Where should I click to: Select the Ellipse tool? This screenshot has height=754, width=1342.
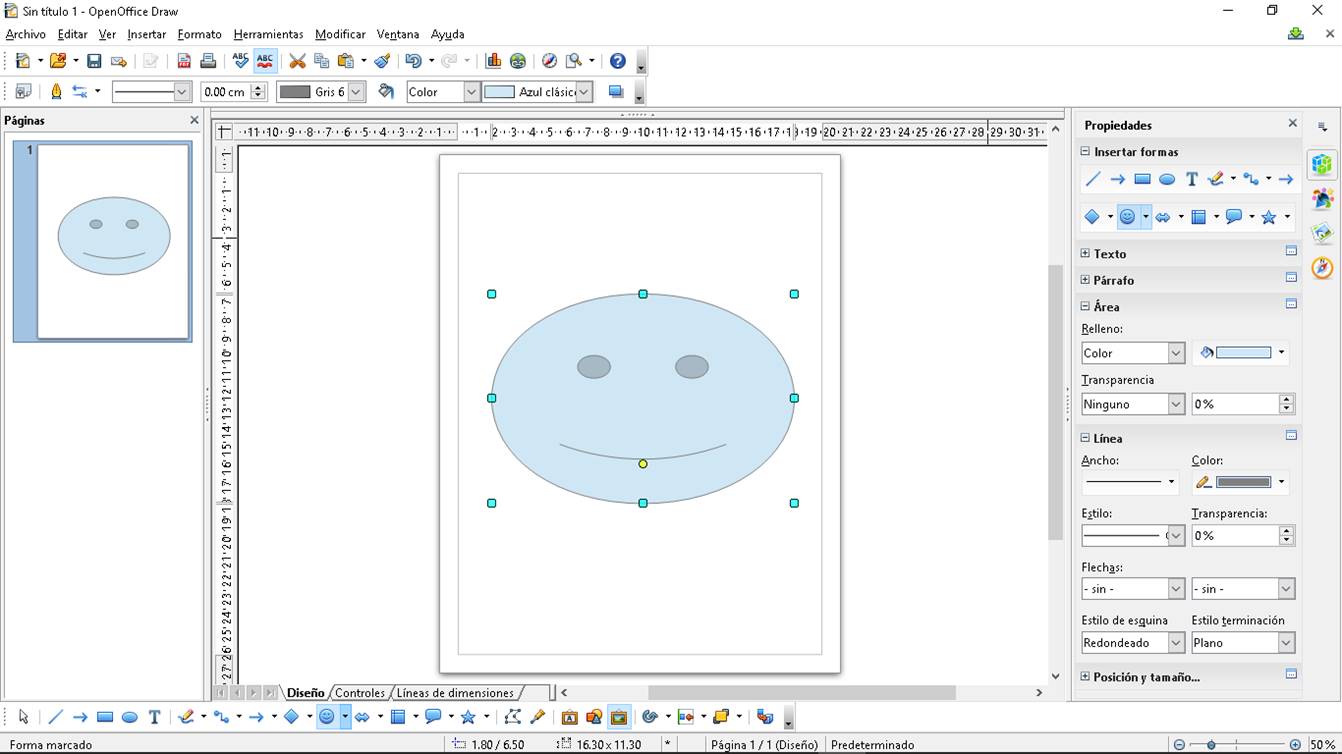coord(130,716)
